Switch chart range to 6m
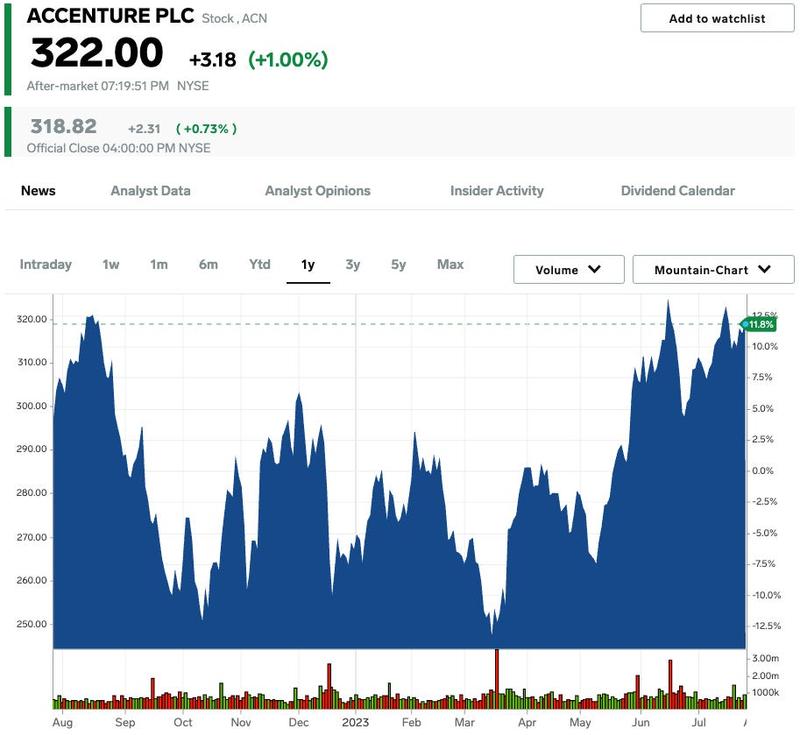The image size is (800, 735). pos(208,264)
